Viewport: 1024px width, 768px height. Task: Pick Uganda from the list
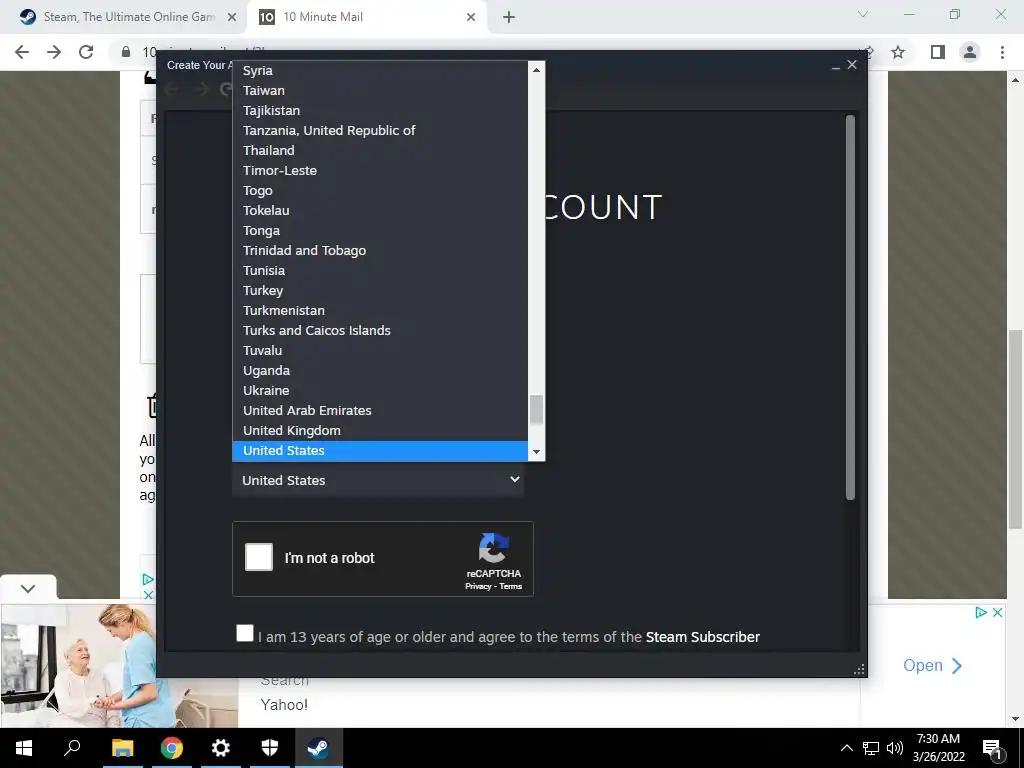point(380,370)
